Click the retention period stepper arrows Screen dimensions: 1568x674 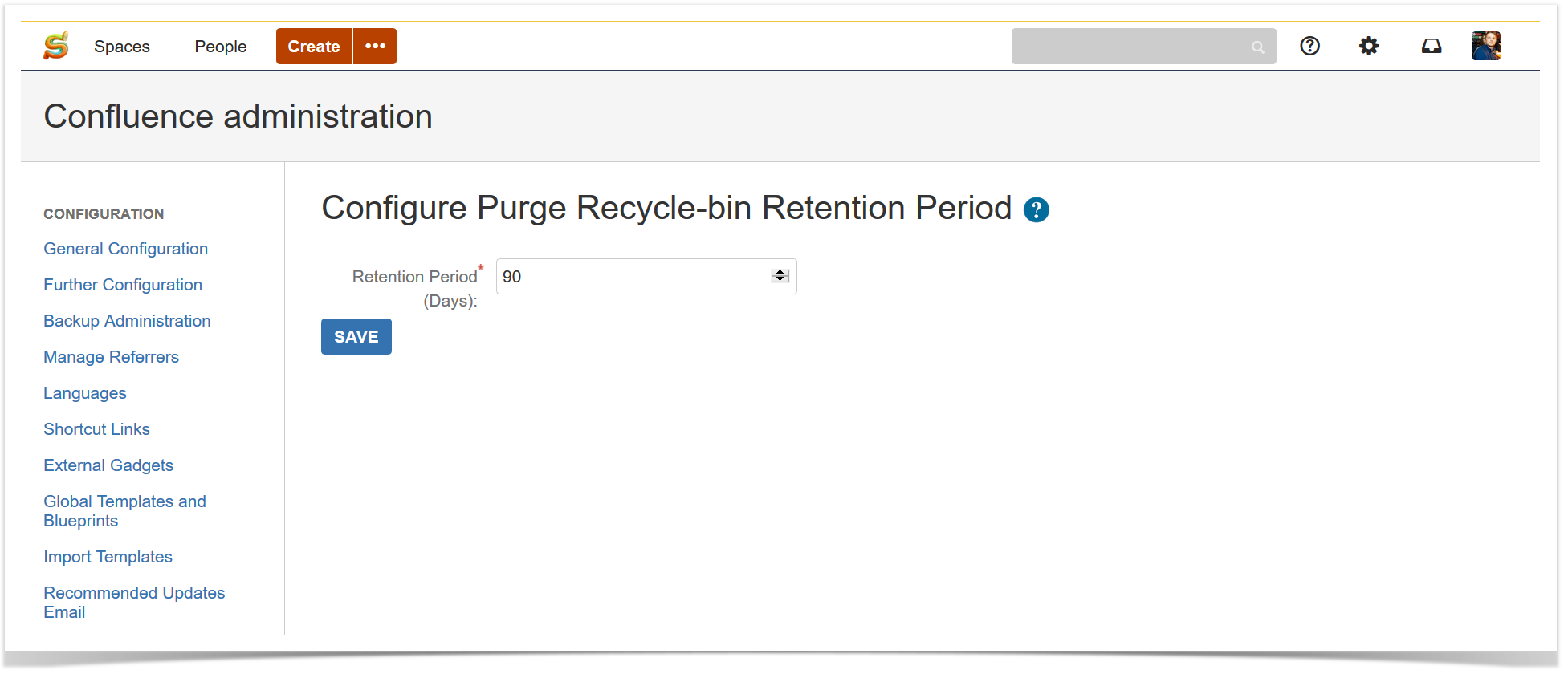(780, 276)
